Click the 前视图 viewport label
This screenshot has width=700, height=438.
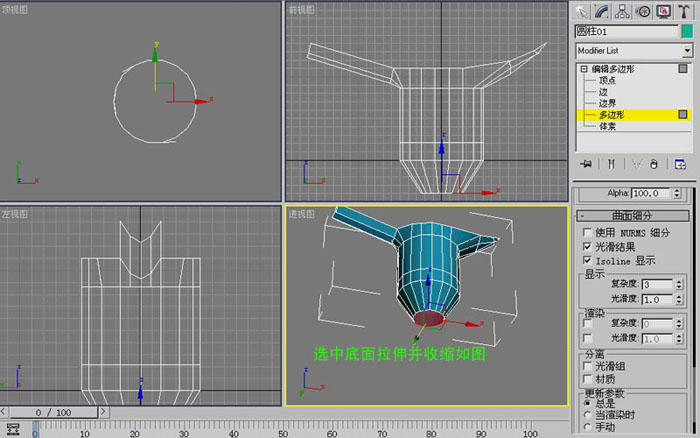click(302, 10)
